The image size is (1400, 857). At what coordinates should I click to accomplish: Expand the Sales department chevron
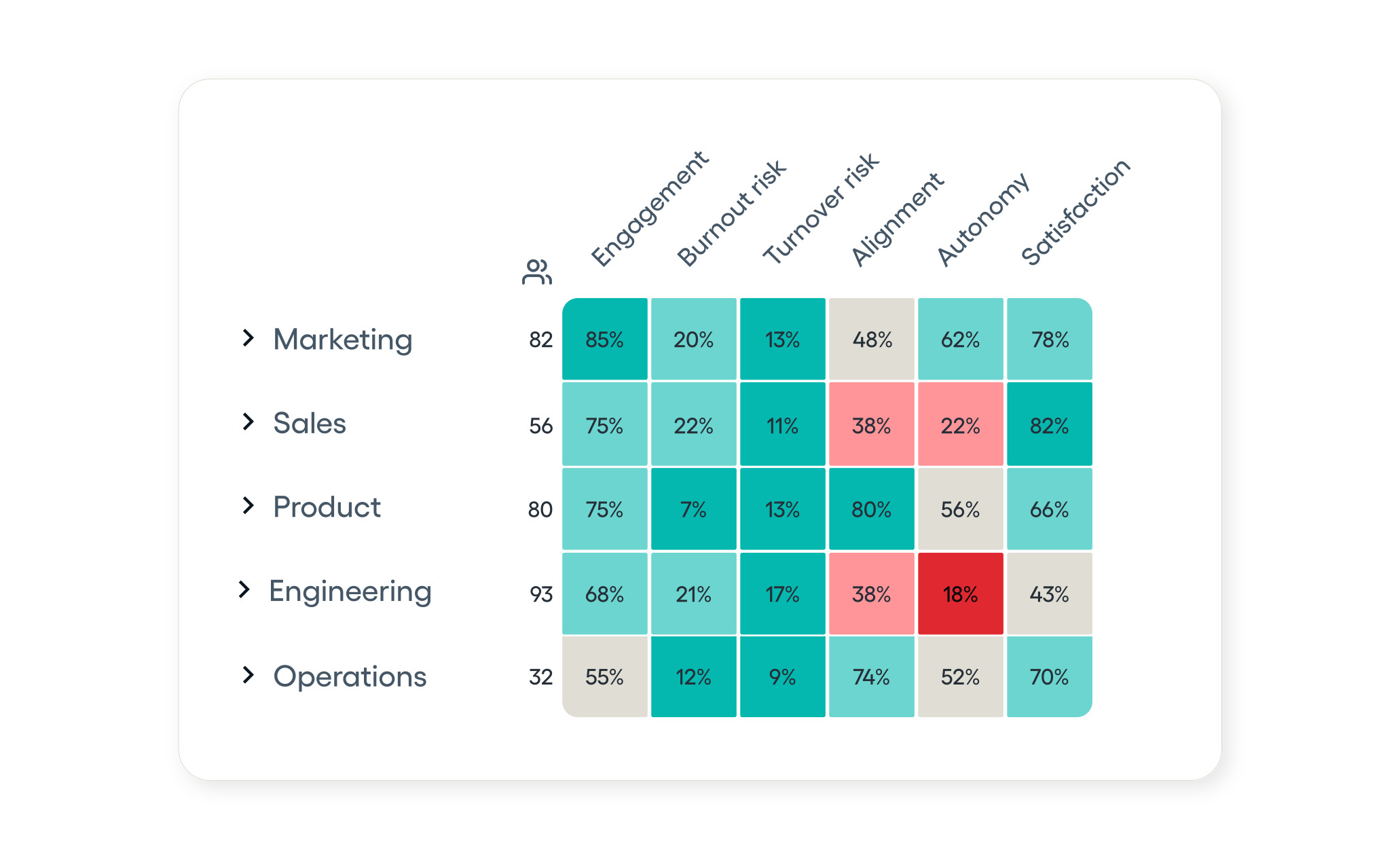click(x=248, y=422)
